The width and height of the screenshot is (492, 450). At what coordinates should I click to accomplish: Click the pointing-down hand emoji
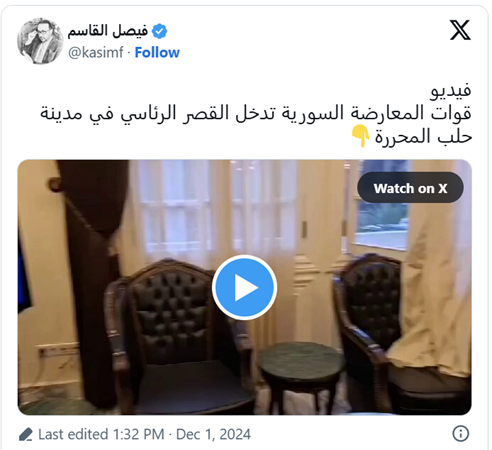[x=360, y=136]
